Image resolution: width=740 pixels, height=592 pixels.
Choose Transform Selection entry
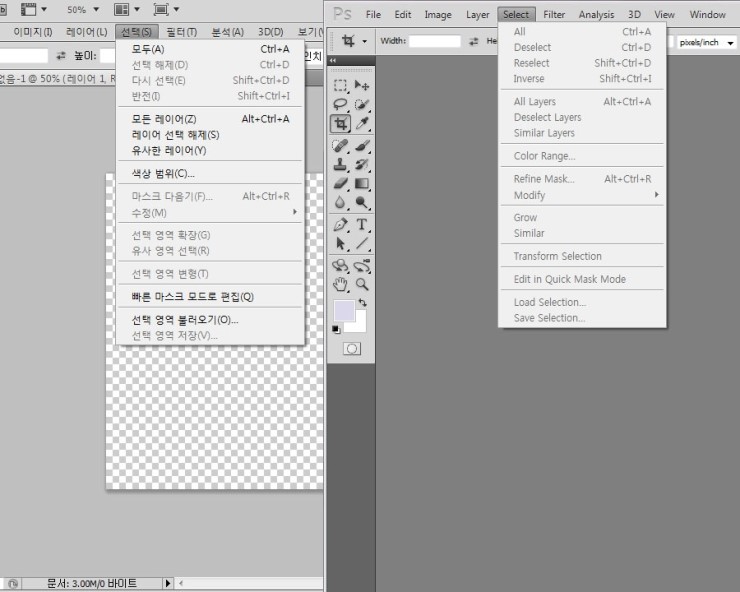pyautogui.click(x=582, y=256)
